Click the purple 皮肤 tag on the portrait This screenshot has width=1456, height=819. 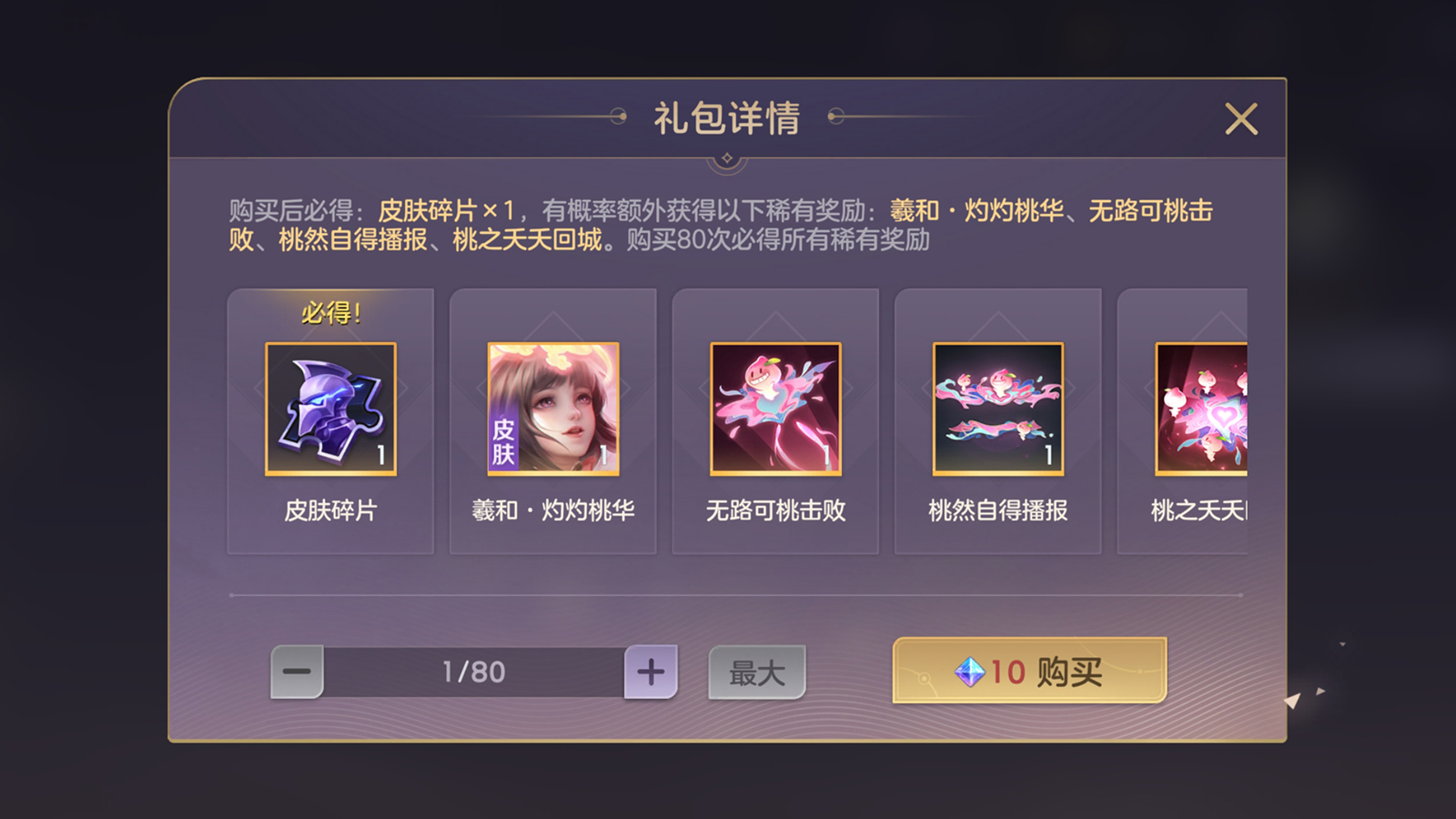(503, 442)
